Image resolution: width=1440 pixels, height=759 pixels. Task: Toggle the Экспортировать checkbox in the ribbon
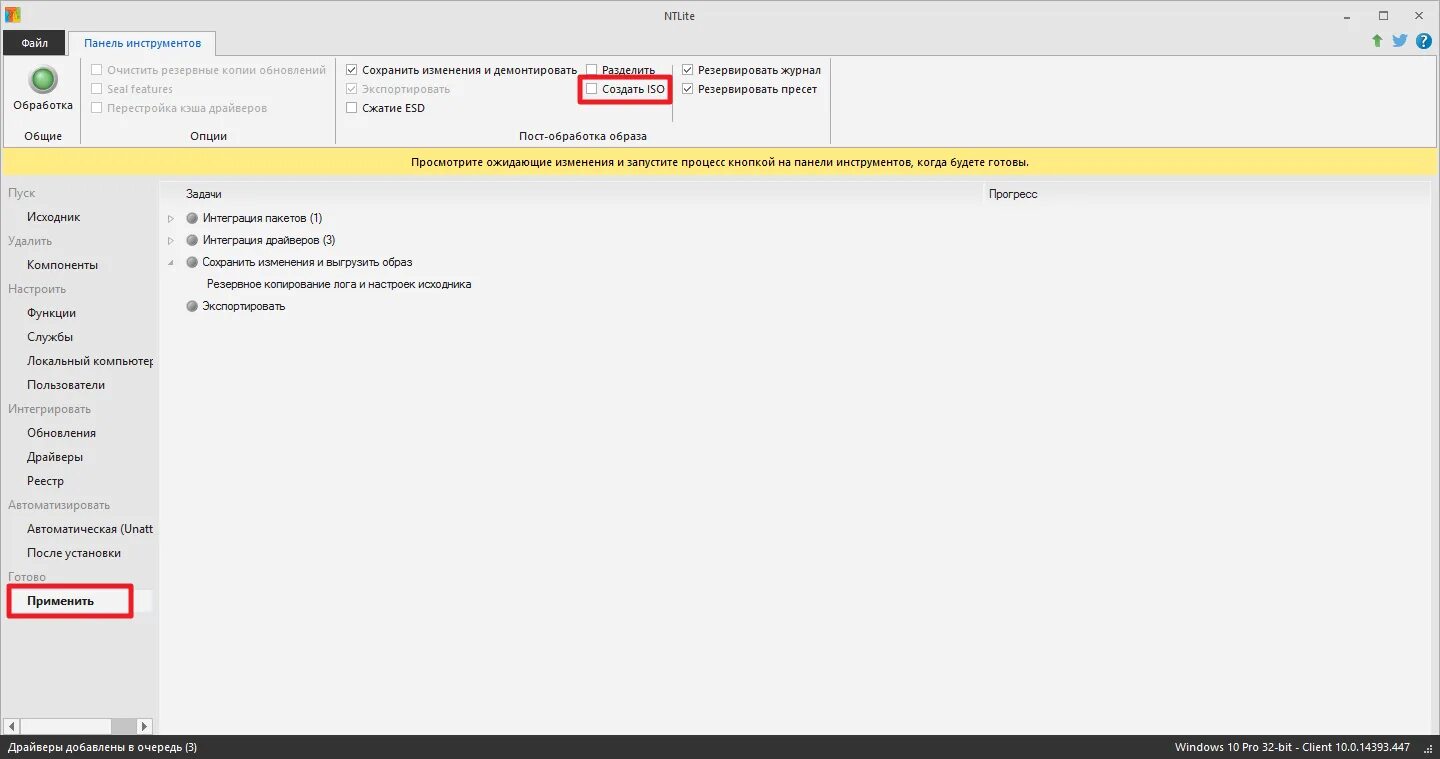[351, 89]
